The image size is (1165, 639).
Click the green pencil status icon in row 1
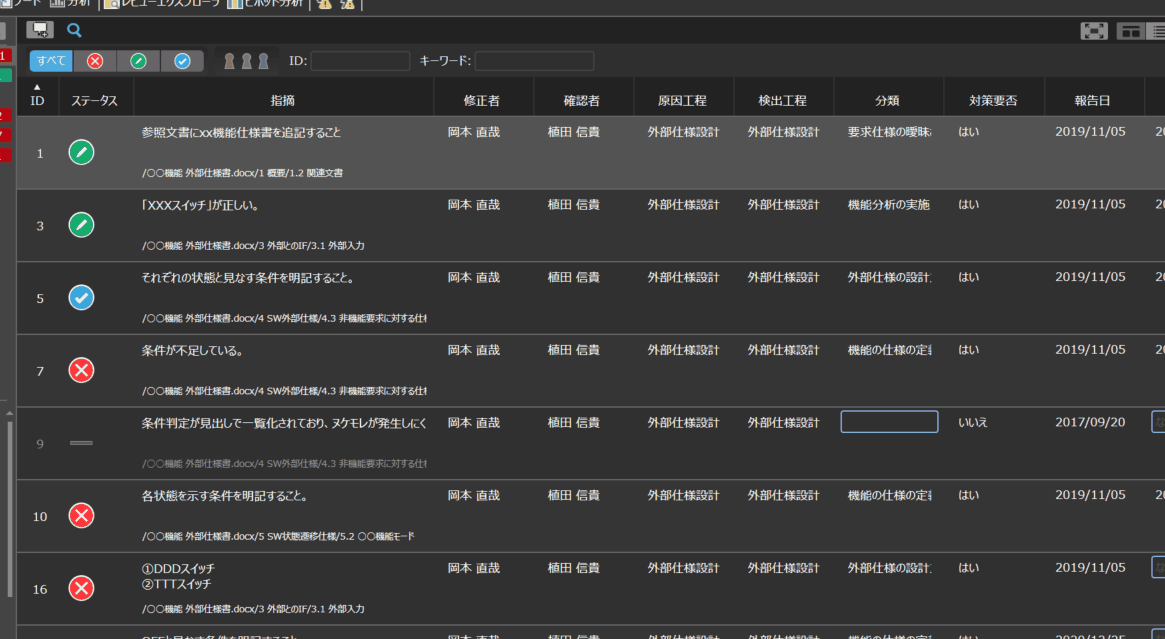tap(81, 152)
